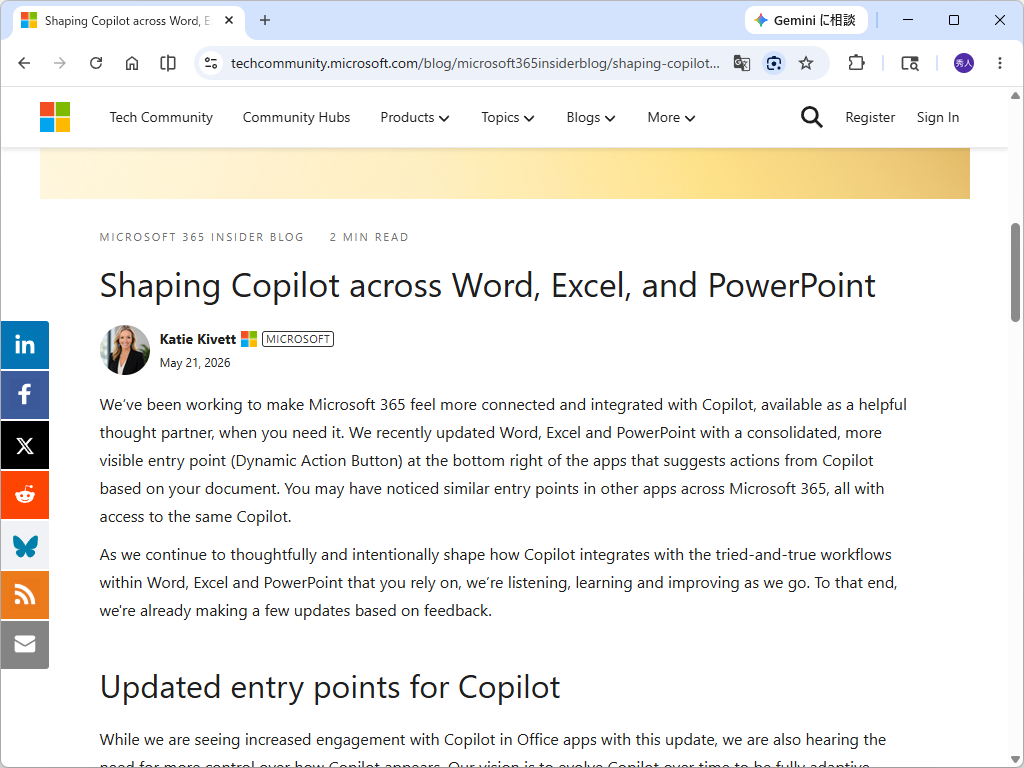Open a new browser tab
The width and height of the screenshot is (1024, 768).
pyautogui.click(x=264, y=20)
